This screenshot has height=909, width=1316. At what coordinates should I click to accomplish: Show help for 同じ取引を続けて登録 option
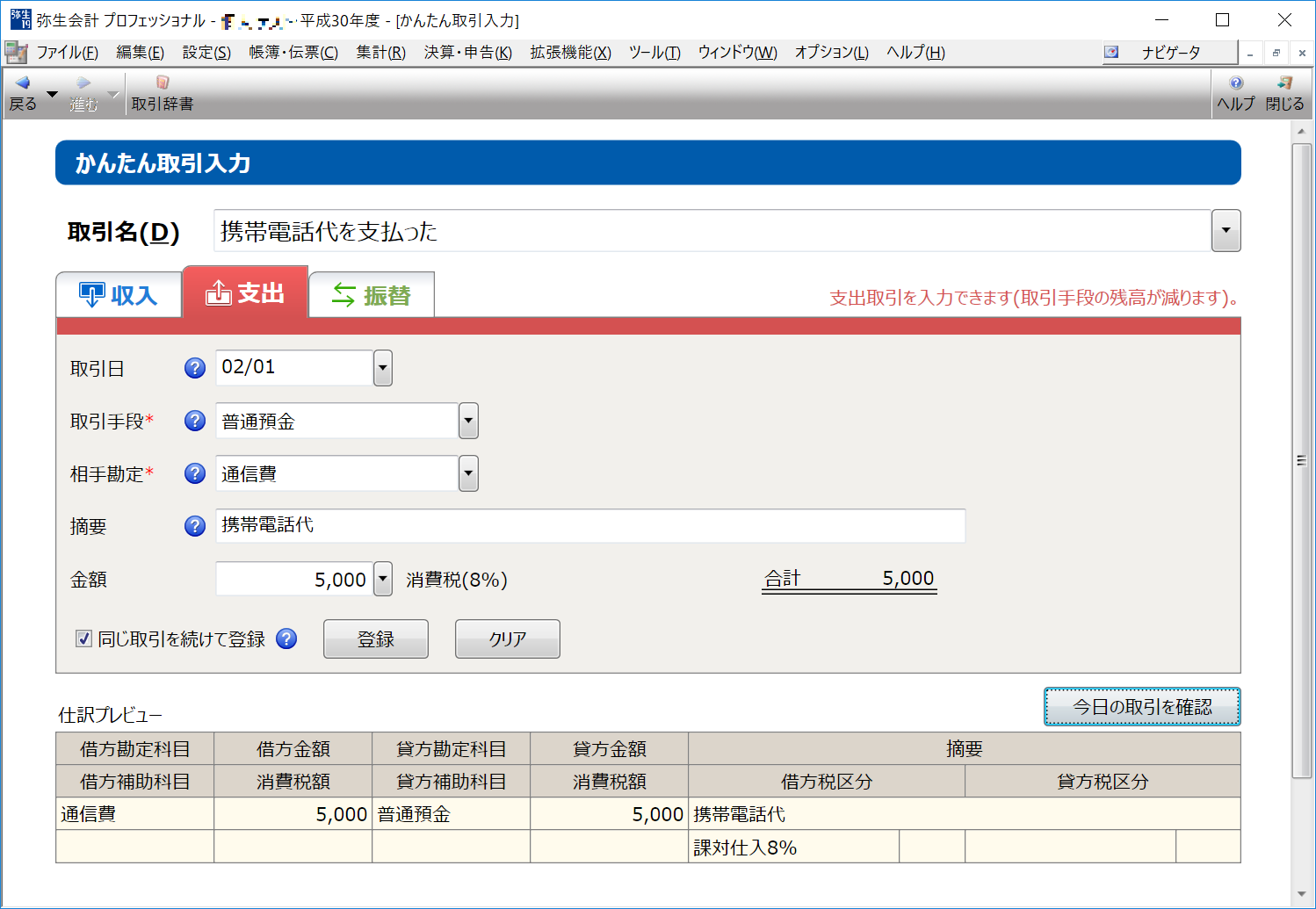pyautogui.click(x=286, y=638)
